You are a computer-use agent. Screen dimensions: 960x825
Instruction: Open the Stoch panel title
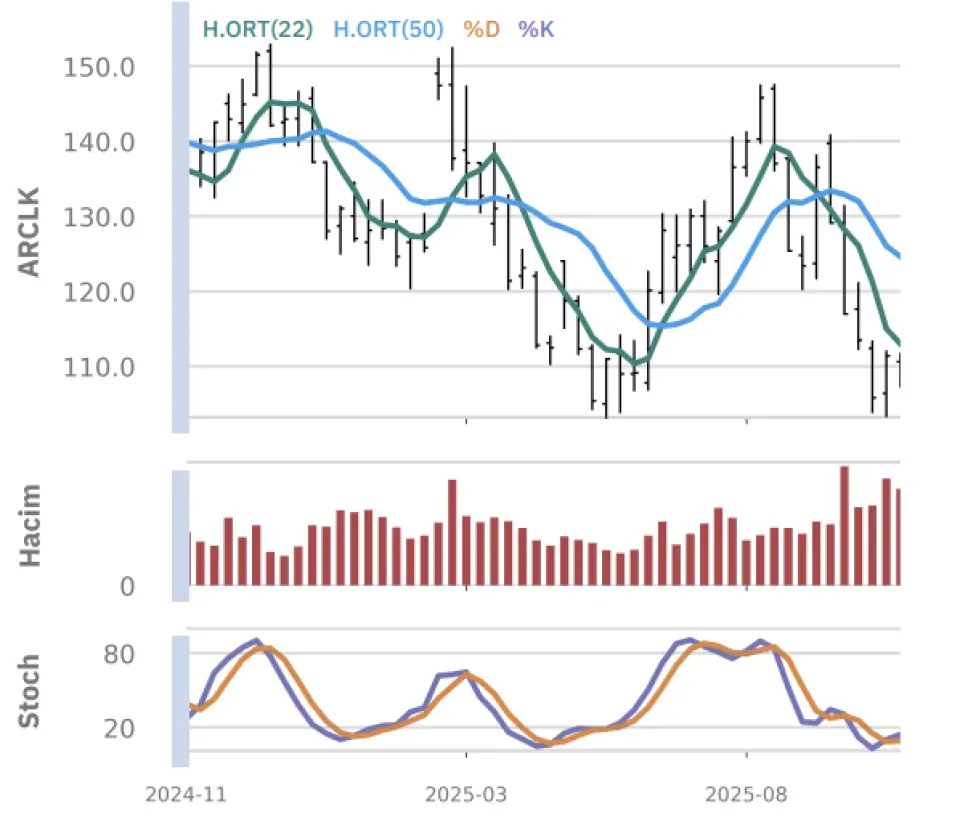point(30,690)
